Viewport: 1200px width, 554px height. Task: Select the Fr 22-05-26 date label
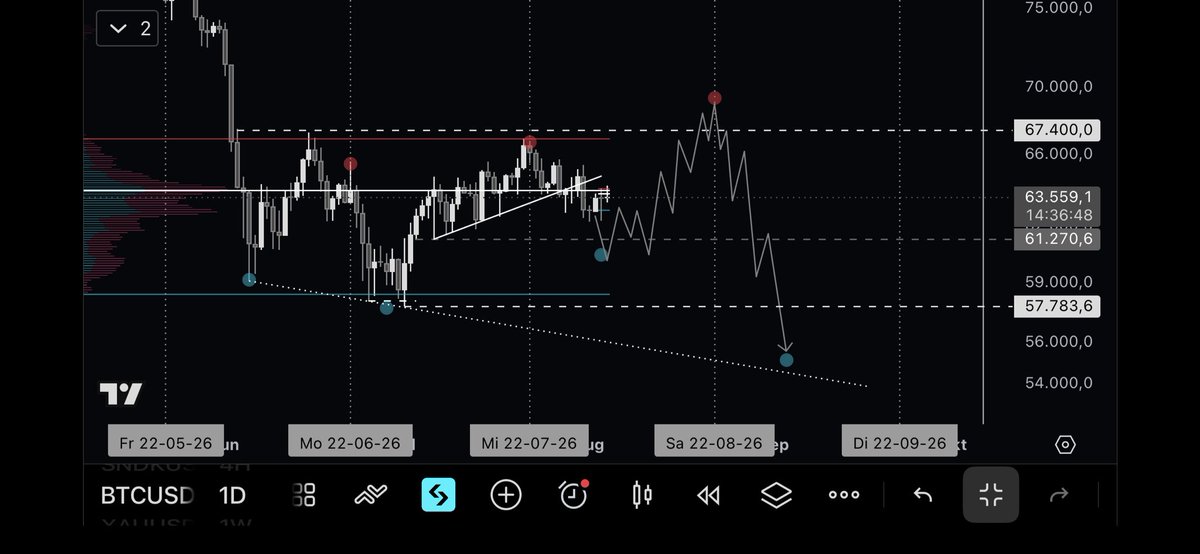[x=165, y=443]
